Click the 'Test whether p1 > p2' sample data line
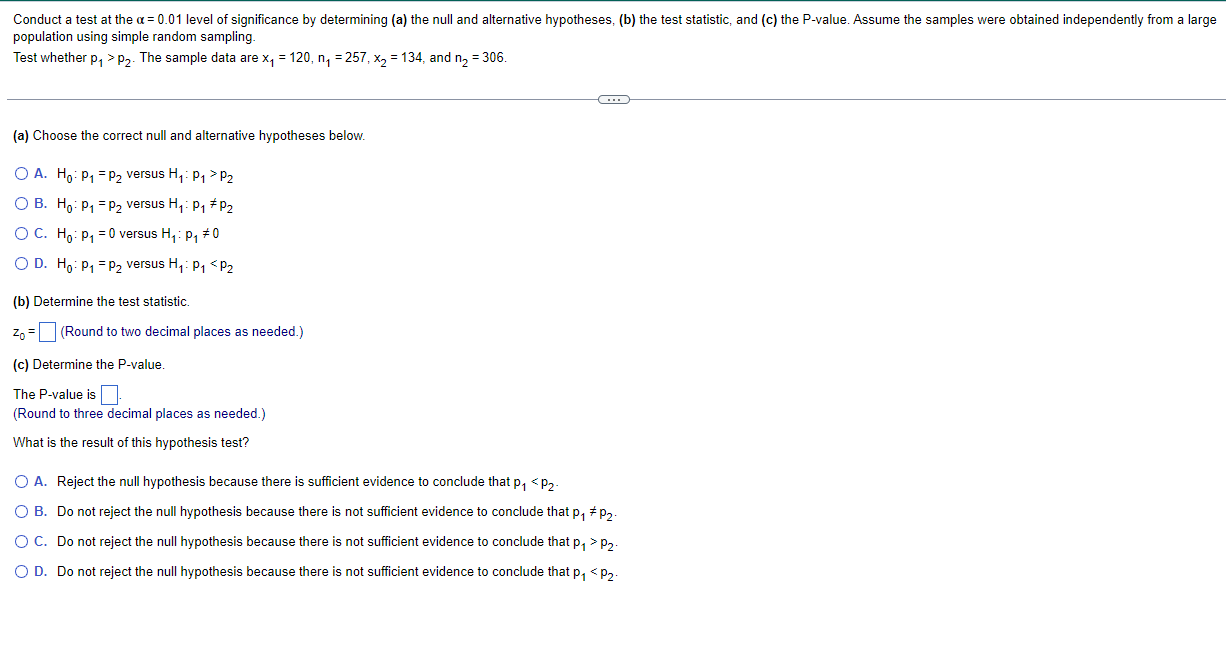The height and width of the screenshot is (669, 1226). click(x=260, y=58)
